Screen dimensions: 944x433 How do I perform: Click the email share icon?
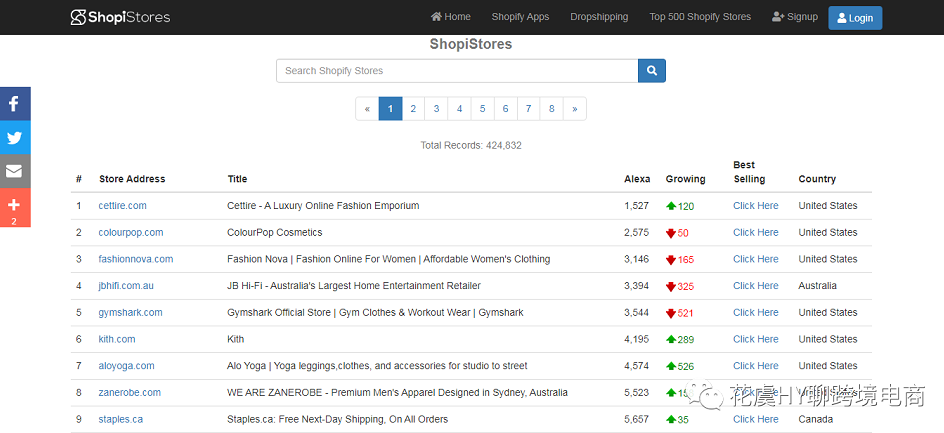15,171
